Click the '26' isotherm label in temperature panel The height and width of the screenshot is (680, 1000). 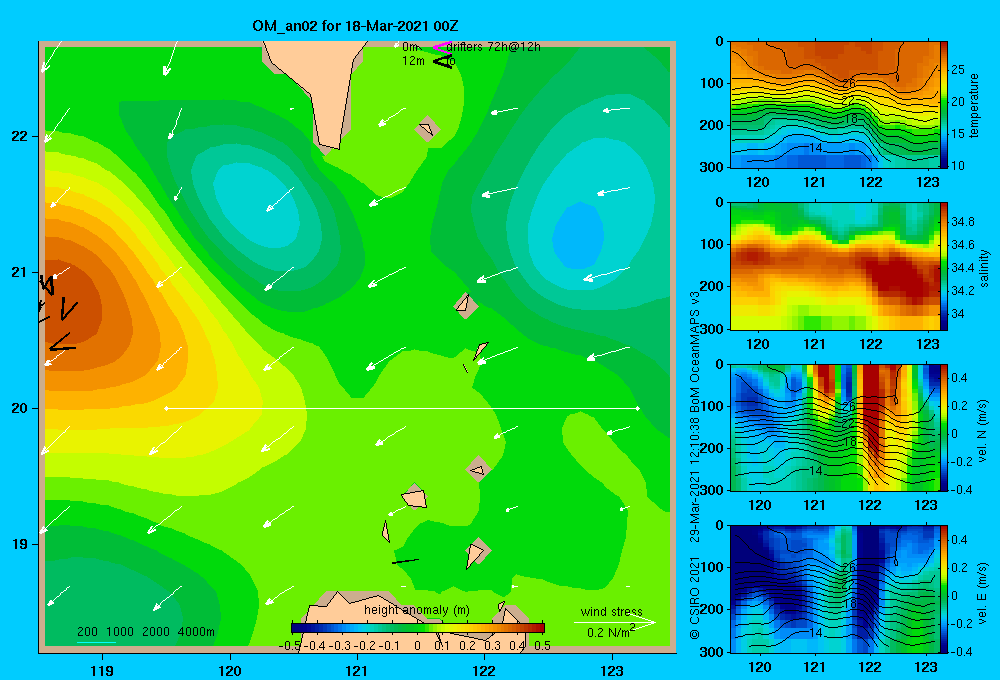[848, 84]
